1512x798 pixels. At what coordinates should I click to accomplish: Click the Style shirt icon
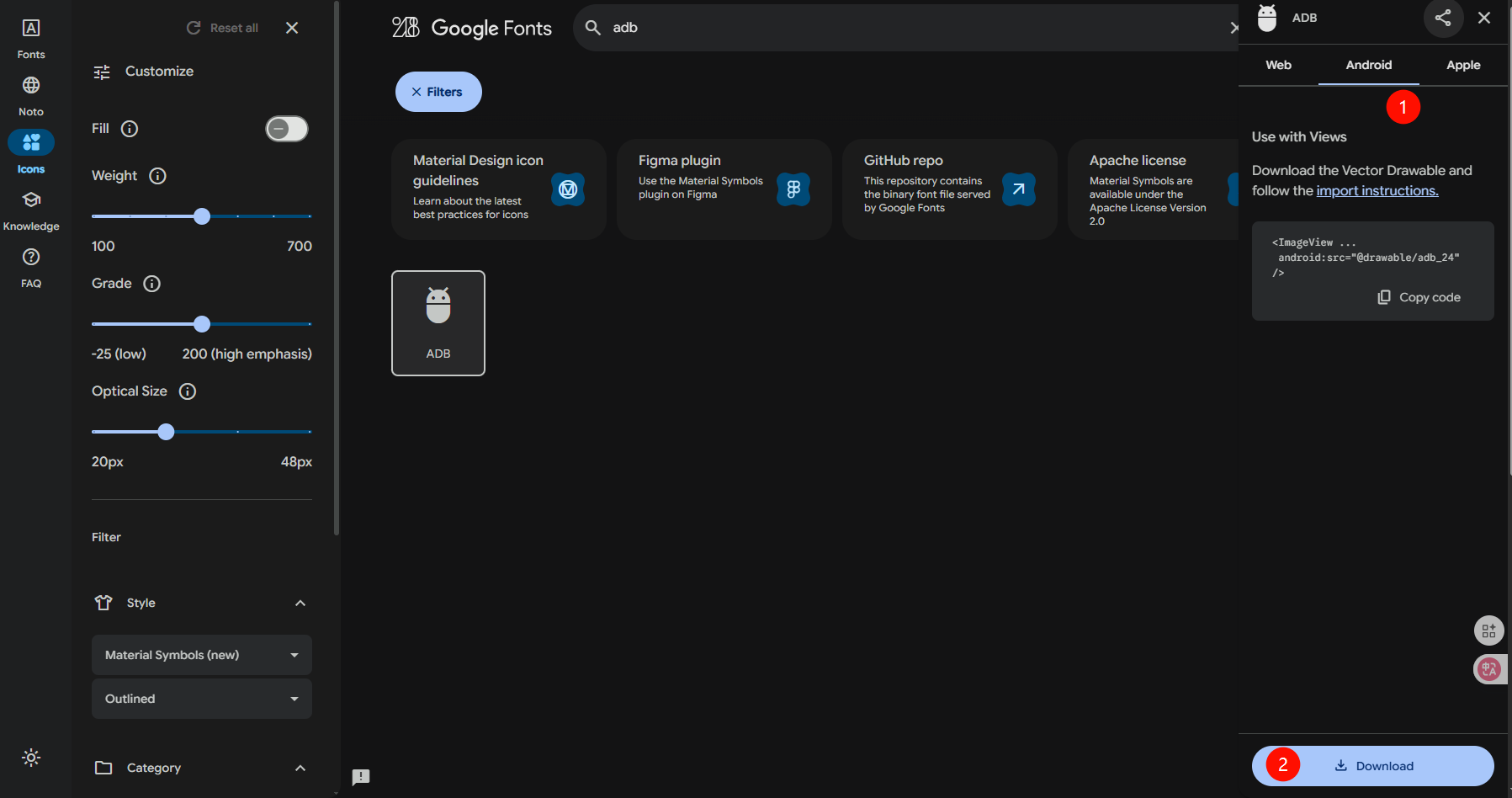tap(103, 603)
